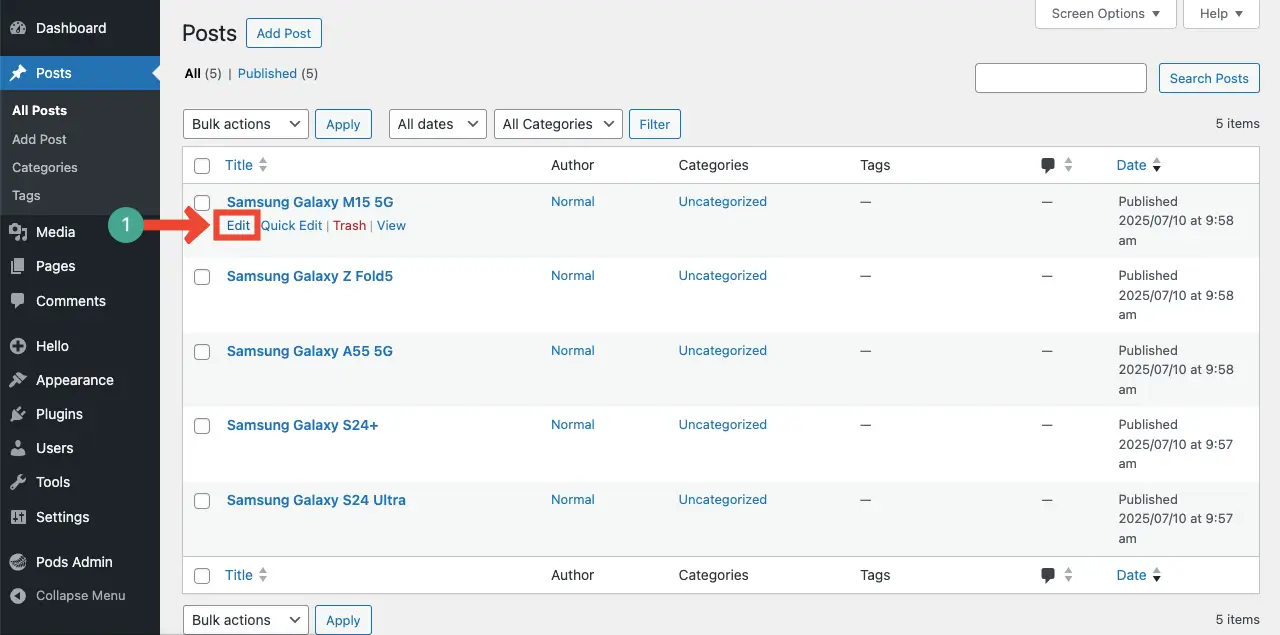This screenshot has height=635, width=1280.
Task: Click the Filter button
Action: [x=655, y=124]
